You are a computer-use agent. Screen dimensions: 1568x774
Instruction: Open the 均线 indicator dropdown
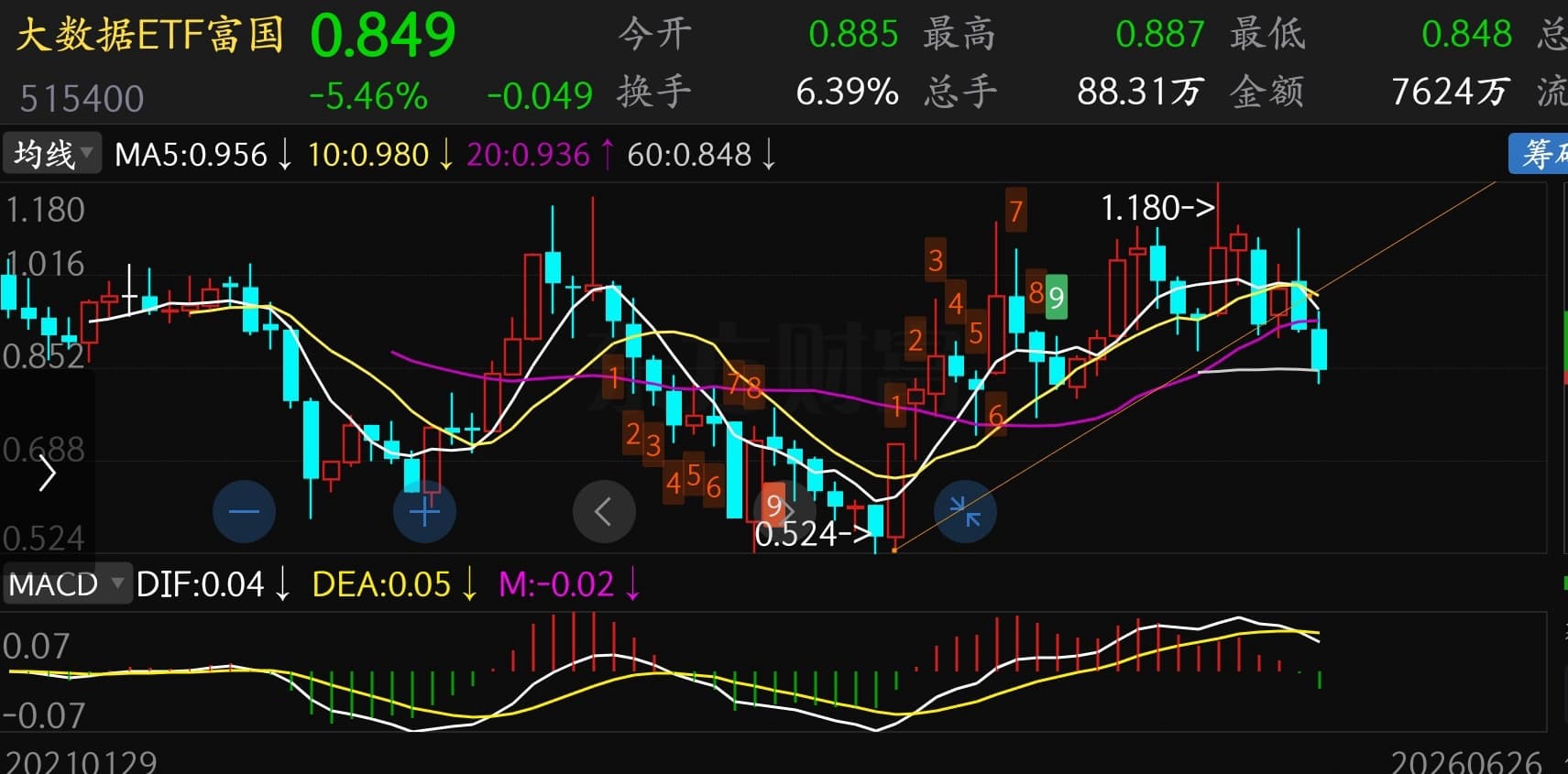click(x=52, y=154)
